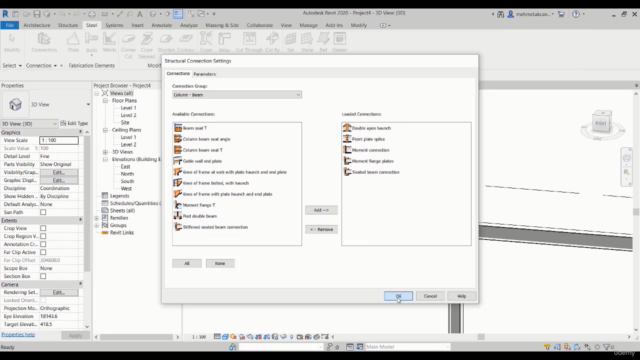Click the Cut By tool icon

(272, 42)
